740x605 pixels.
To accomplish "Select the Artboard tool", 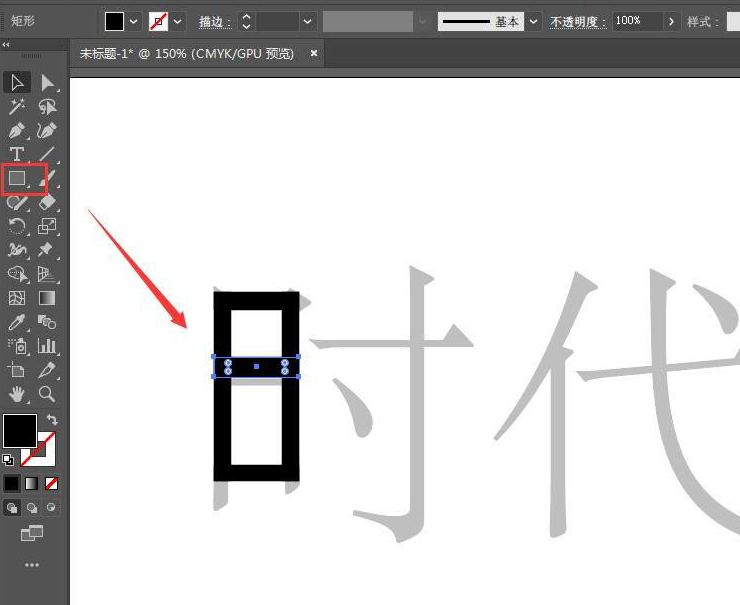I will [x=17, y=370].
